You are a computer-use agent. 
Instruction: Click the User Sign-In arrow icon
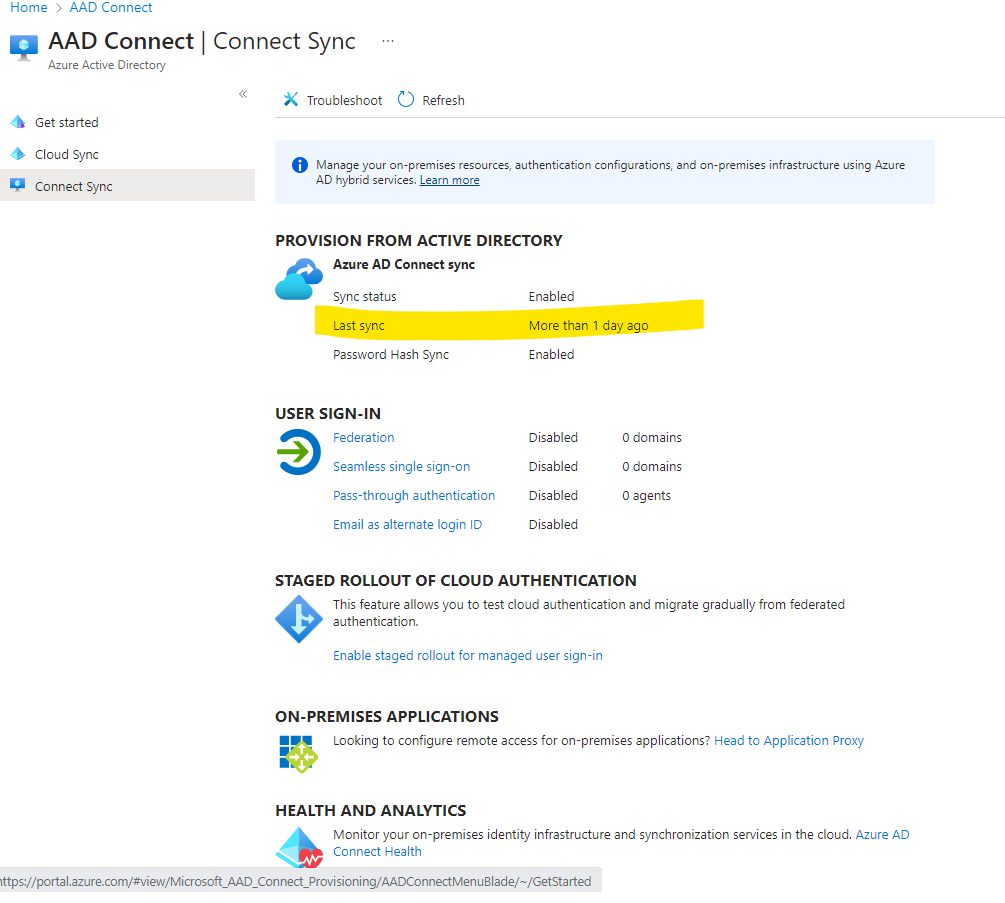[x=298, y=452]
